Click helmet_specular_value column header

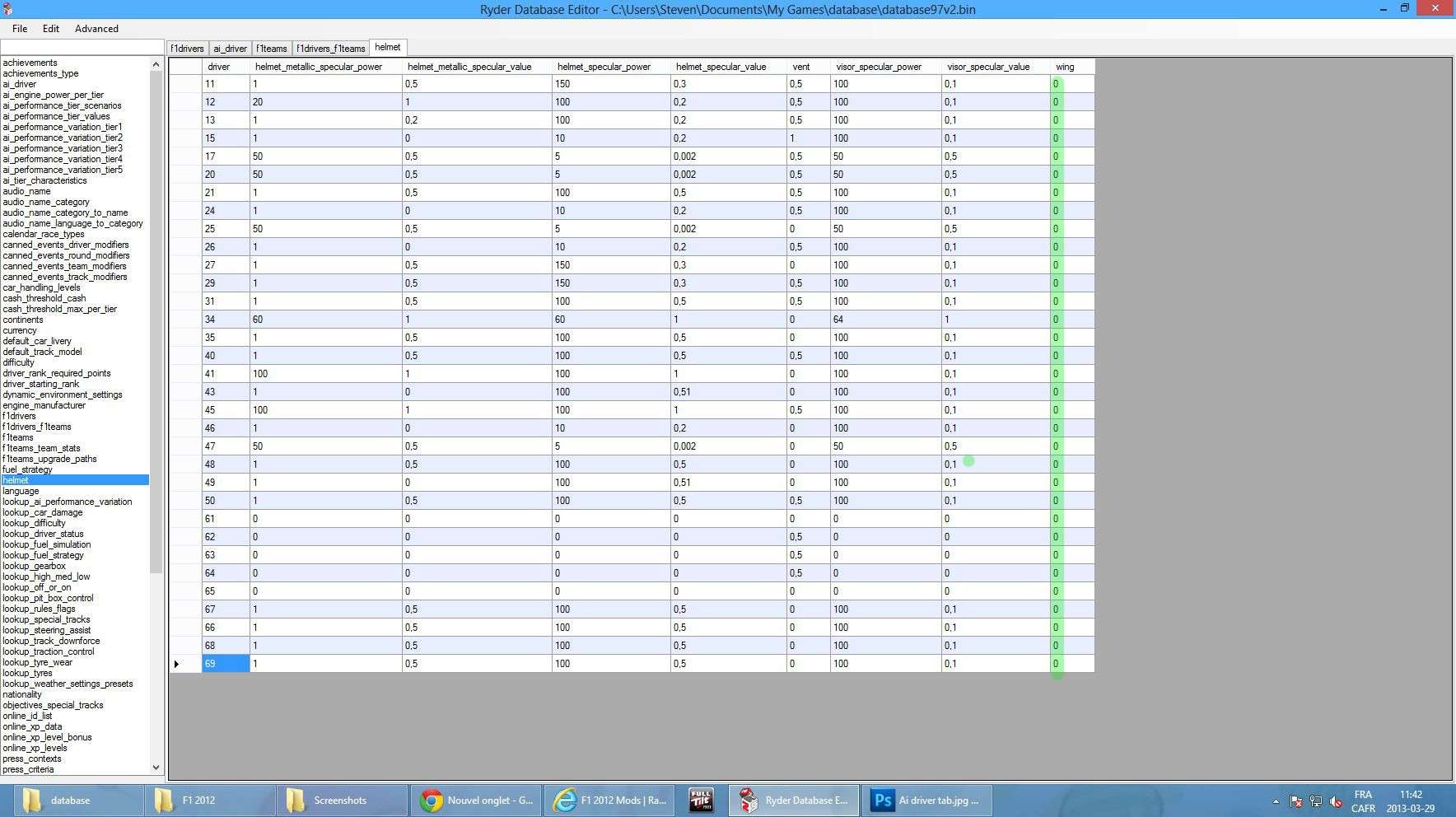[x=728, y=67]
